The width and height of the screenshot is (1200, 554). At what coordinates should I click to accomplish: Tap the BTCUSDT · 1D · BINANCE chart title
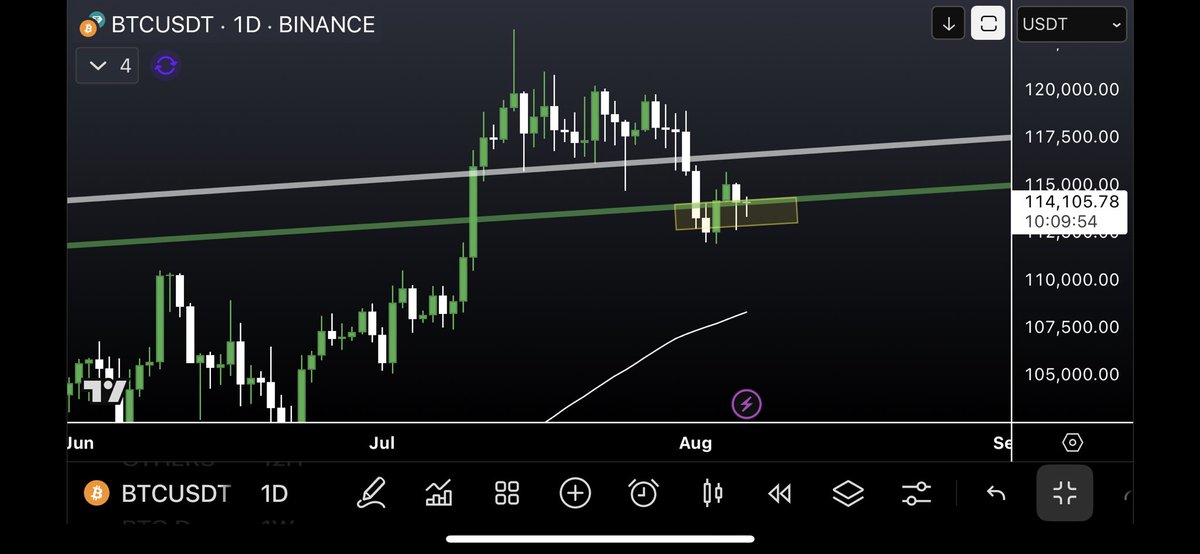(x=242, y=24)
